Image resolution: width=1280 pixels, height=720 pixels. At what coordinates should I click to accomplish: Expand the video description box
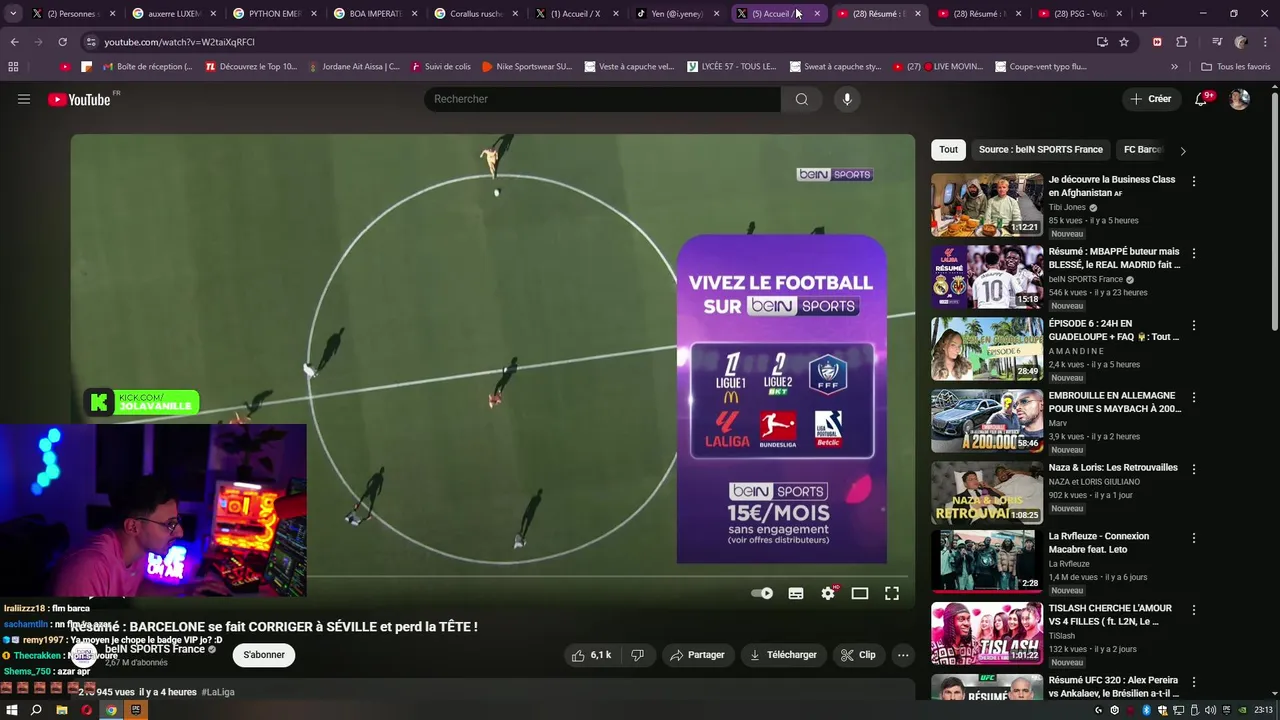[492, 691]
